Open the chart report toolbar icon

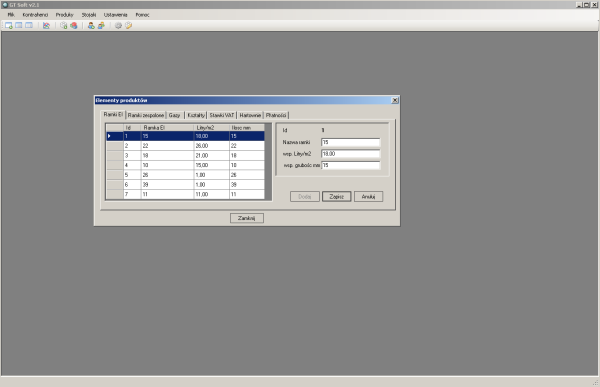pyautogui.click(x=46, y=26)
